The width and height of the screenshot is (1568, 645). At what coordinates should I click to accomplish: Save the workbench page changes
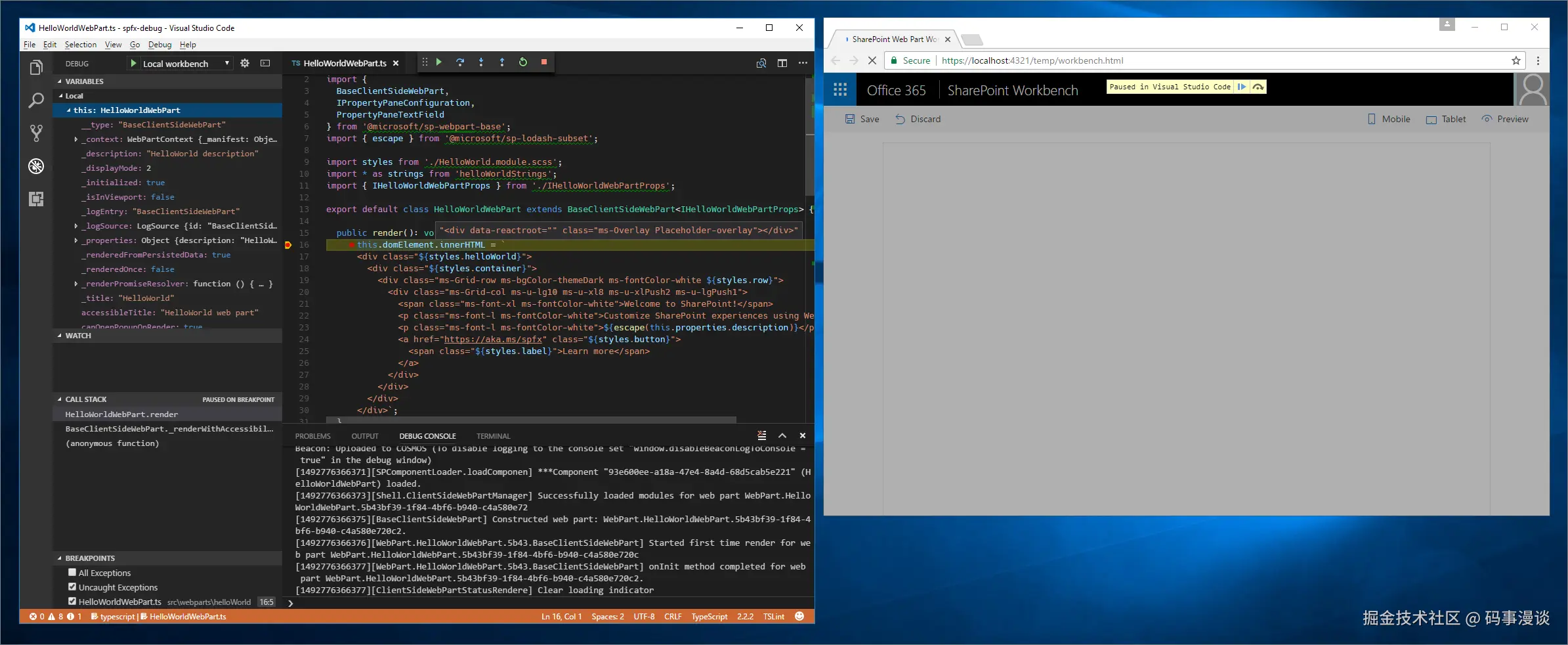pyautogui.click(x=862, y=119)
